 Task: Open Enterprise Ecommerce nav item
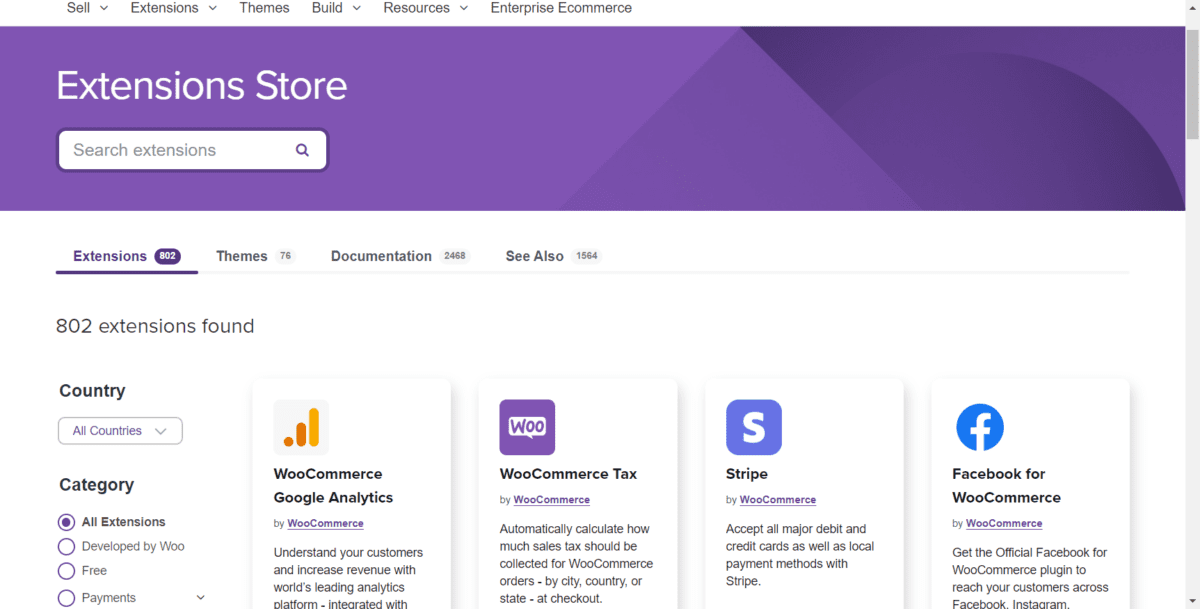tap(561, 8)
